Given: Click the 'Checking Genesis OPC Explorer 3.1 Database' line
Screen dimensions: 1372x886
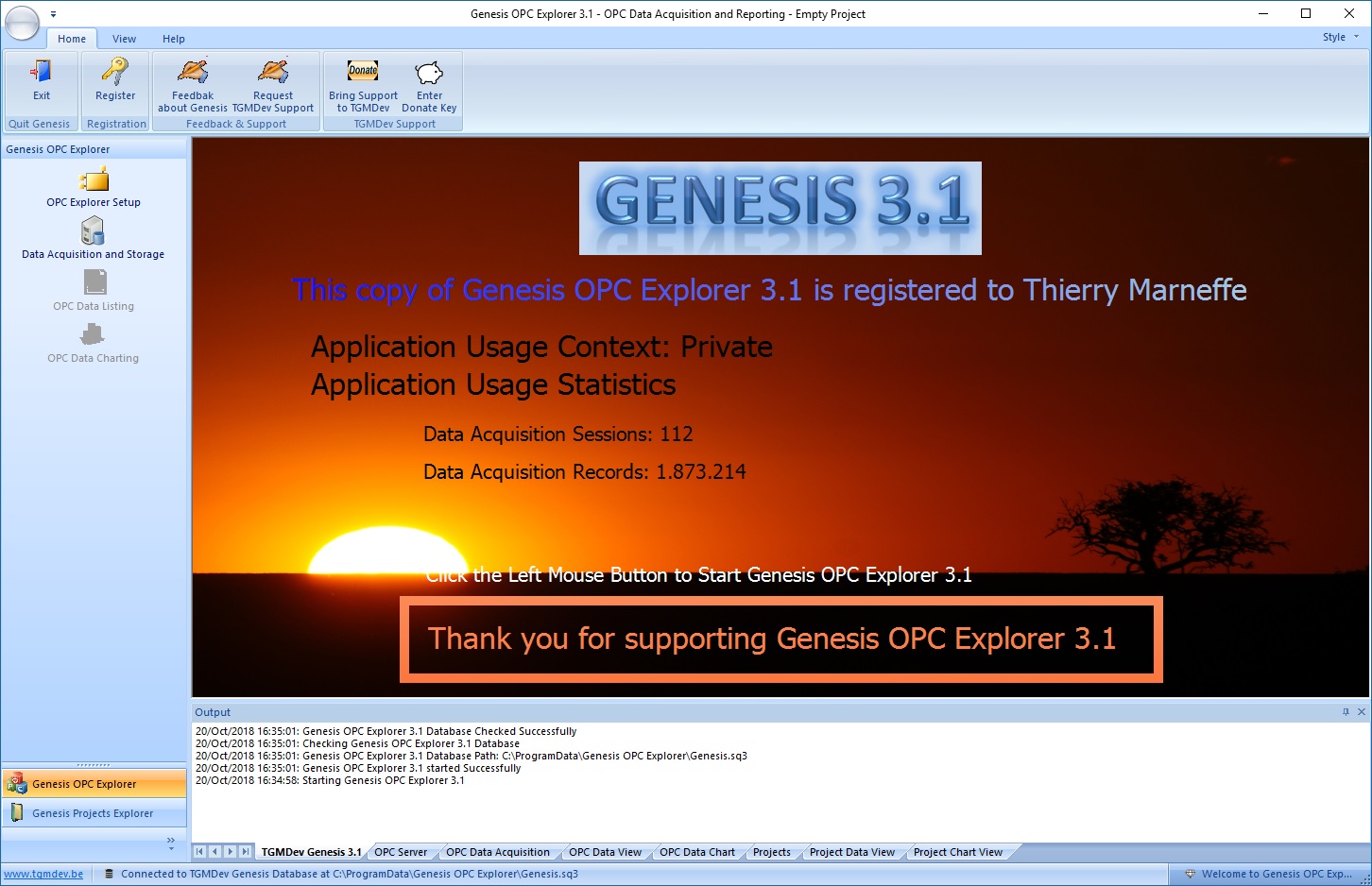Looking at the screenshot, I should coord(357,743).
